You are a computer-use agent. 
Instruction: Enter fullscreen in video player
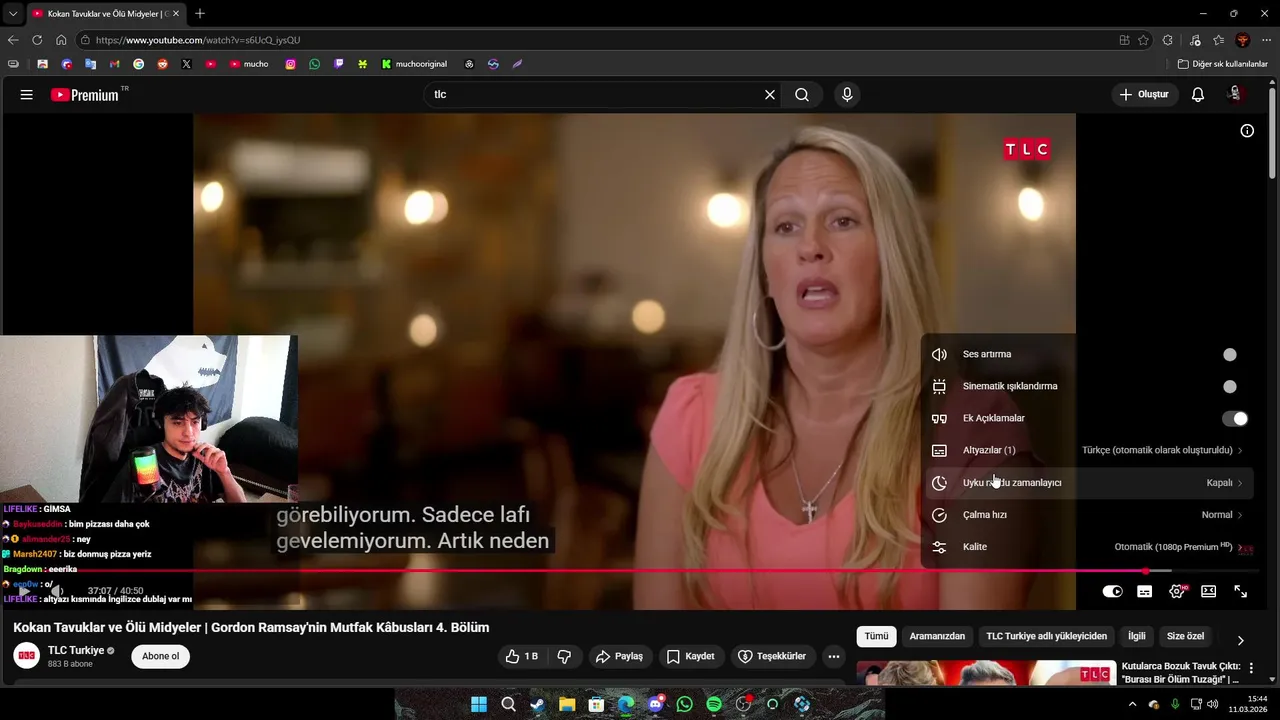click(x=1241, y=592)
